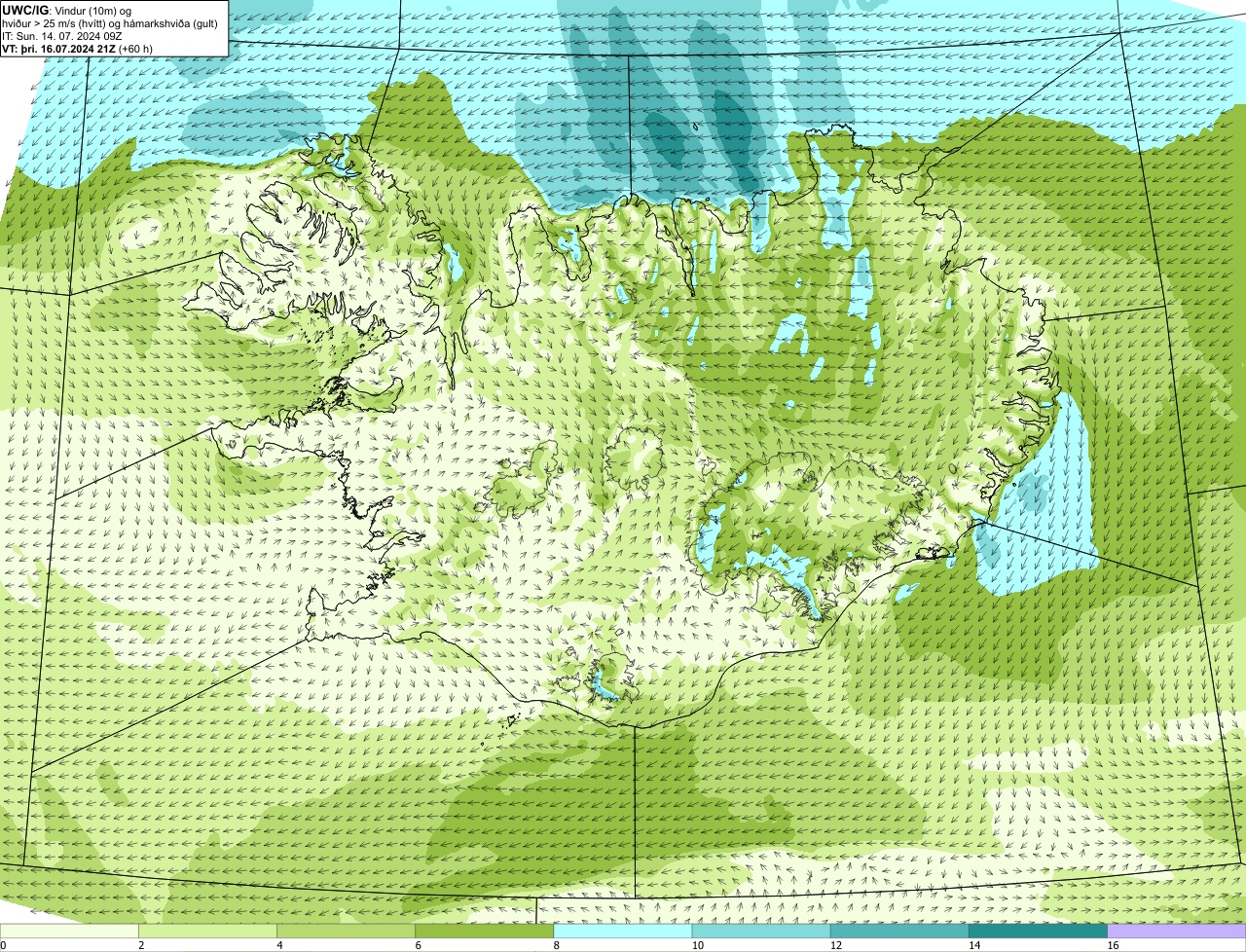Screen dimensions: 1246x952
Task: Pick the dark teal 14–16 m/s legend swatch
Action: [1038, 931]
